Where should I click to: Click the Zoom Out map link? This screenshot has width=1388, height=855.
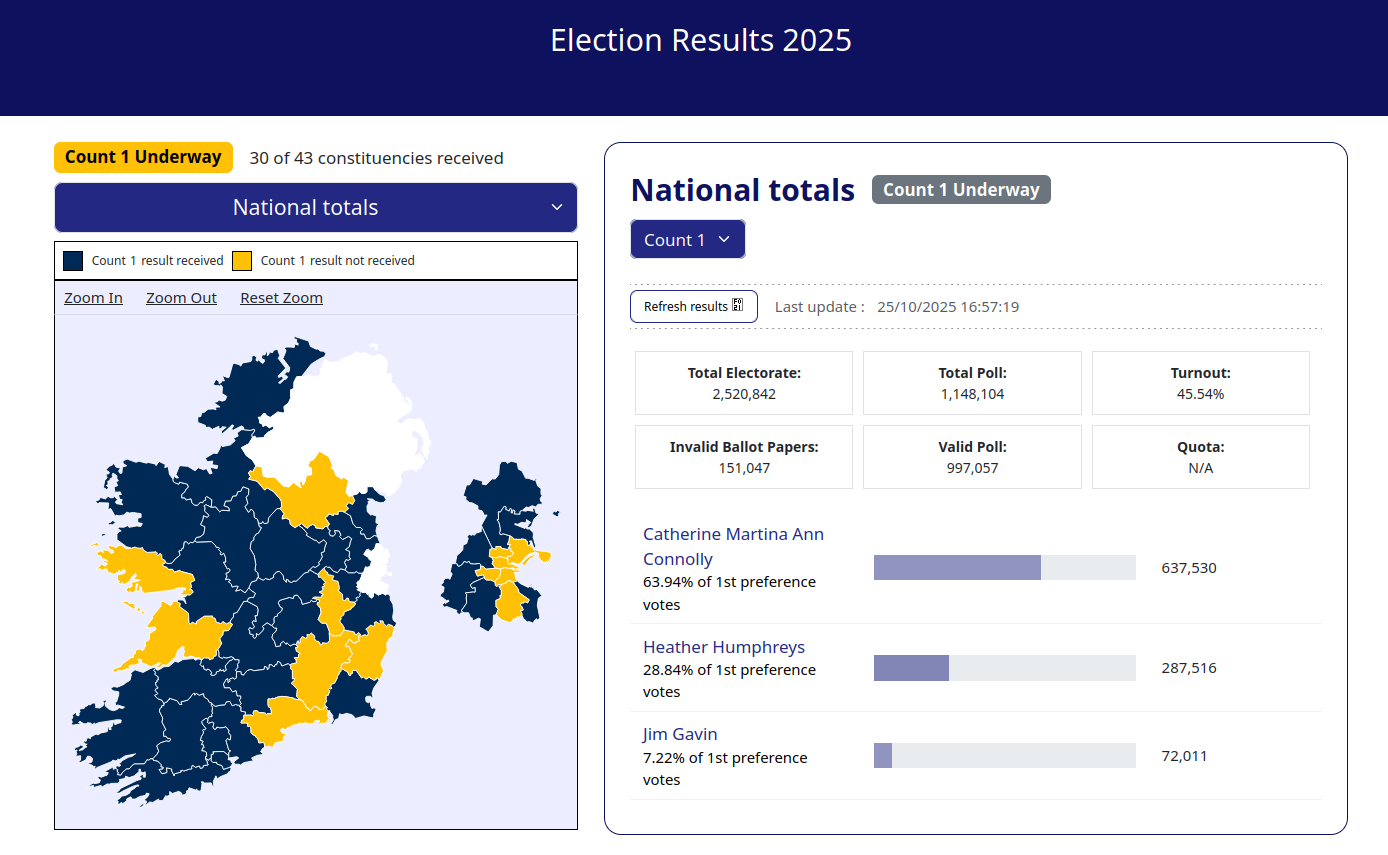pyautogui.click(x=181, y=298)
